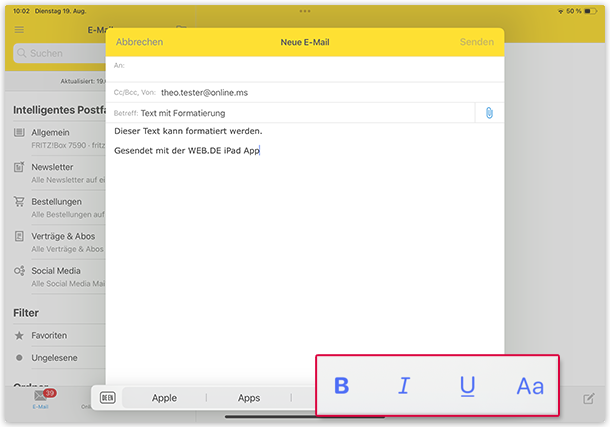Toggle underline text formatting
This screenshot has height=427, width=610.
(467, 386)
